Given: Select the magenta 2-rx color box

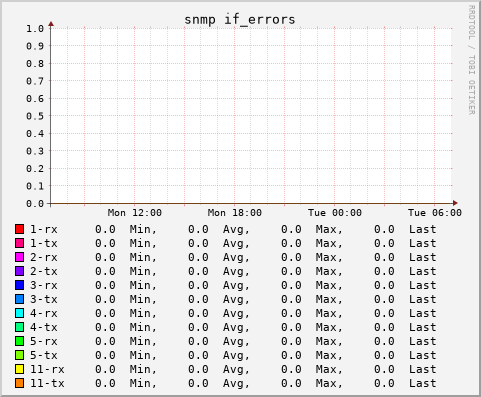Looking at the screenshot, I should click(x=20, y=257).
